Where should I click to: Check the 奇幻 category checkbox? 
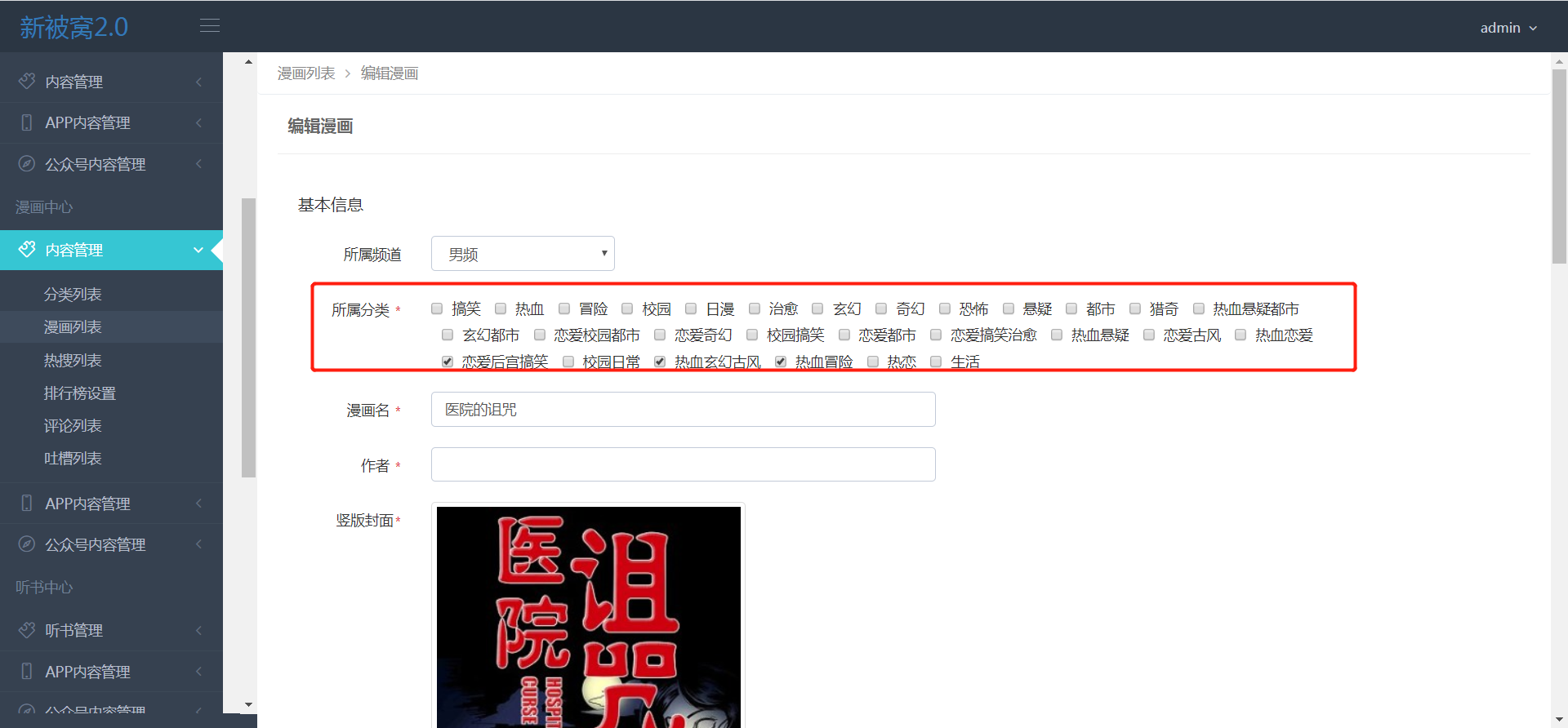point(881,309)
